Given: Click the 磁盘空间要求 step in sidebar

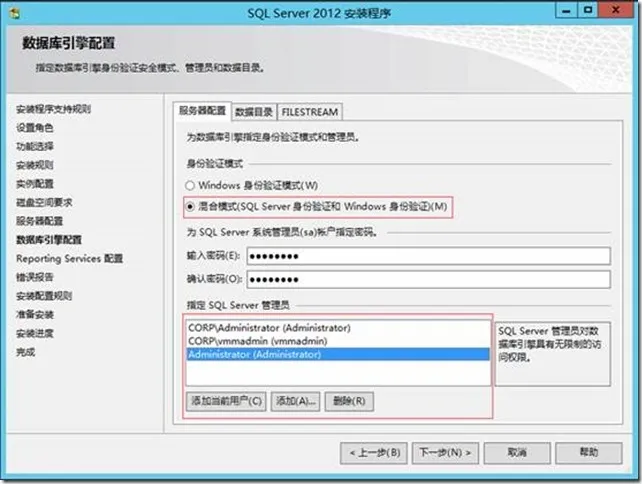Looking at the screenshot, I should point(44,203).
